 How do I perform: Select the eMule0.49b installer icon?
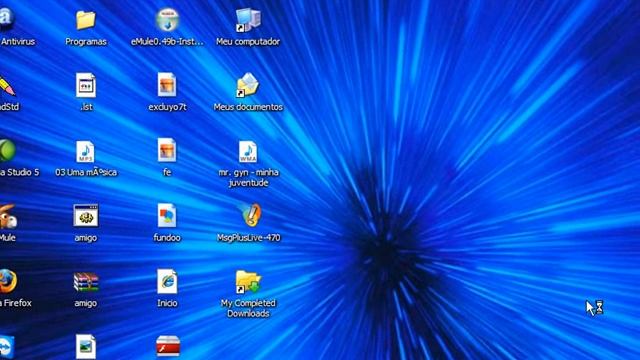pos(167,20)
